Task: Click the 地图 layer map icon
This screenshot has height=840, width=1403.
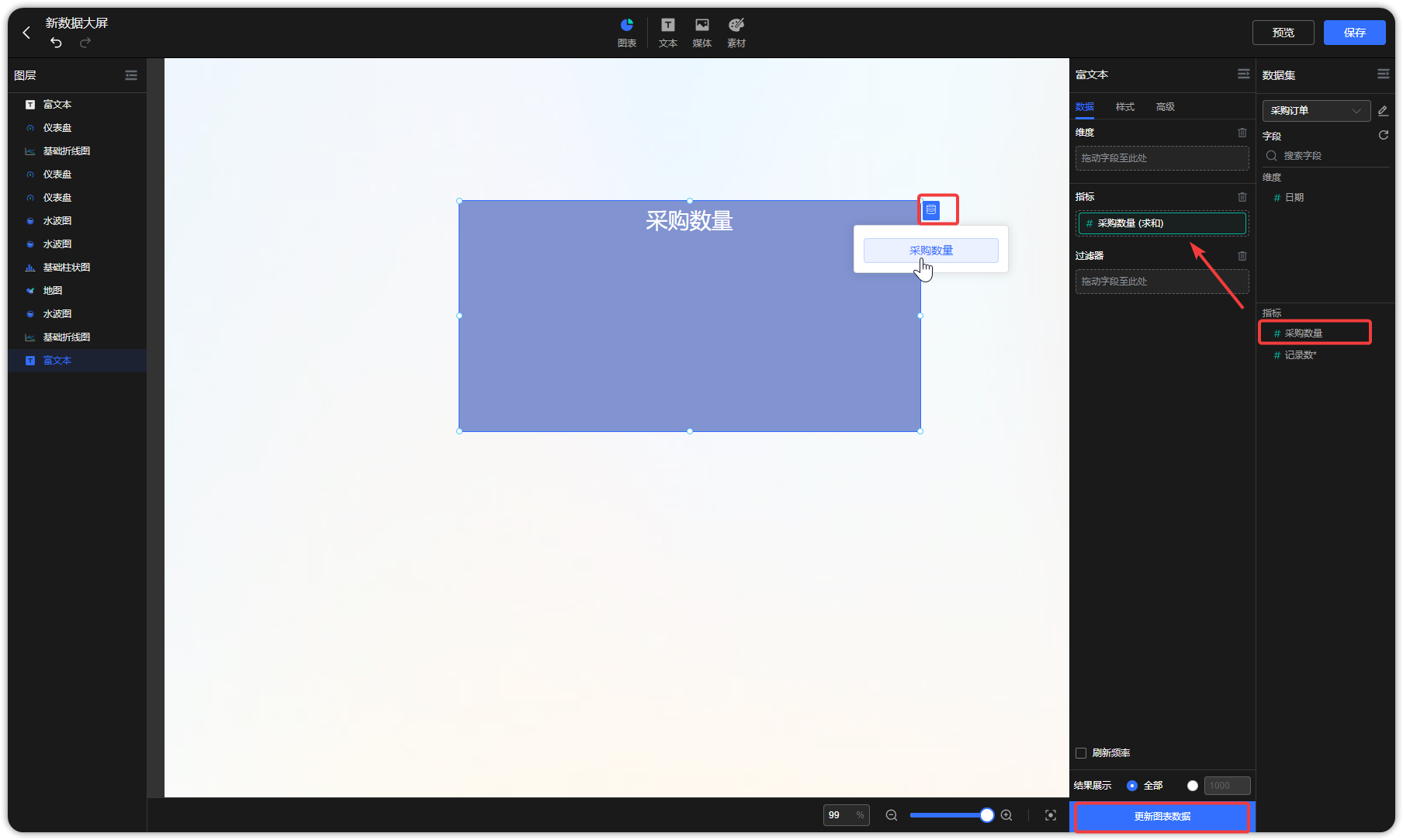Action: (30, 291)
